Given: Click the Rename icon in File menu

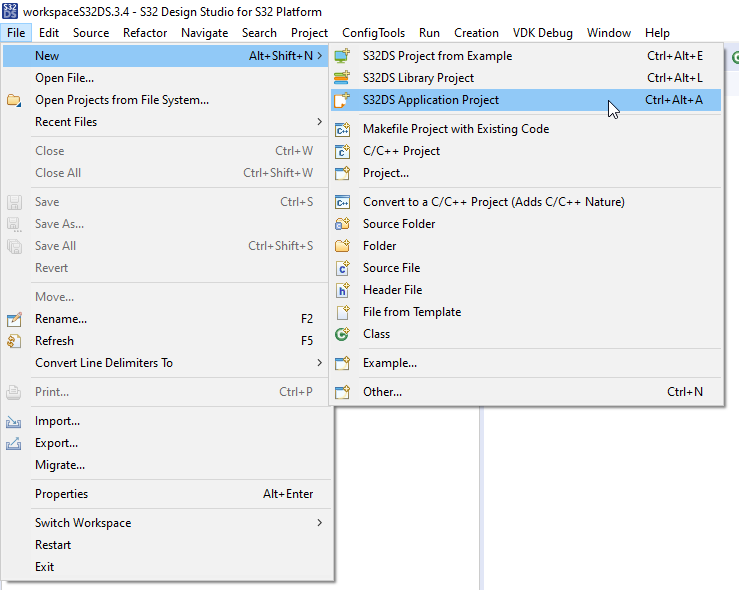Looking at the screenshot, I should tap(14, 319).
